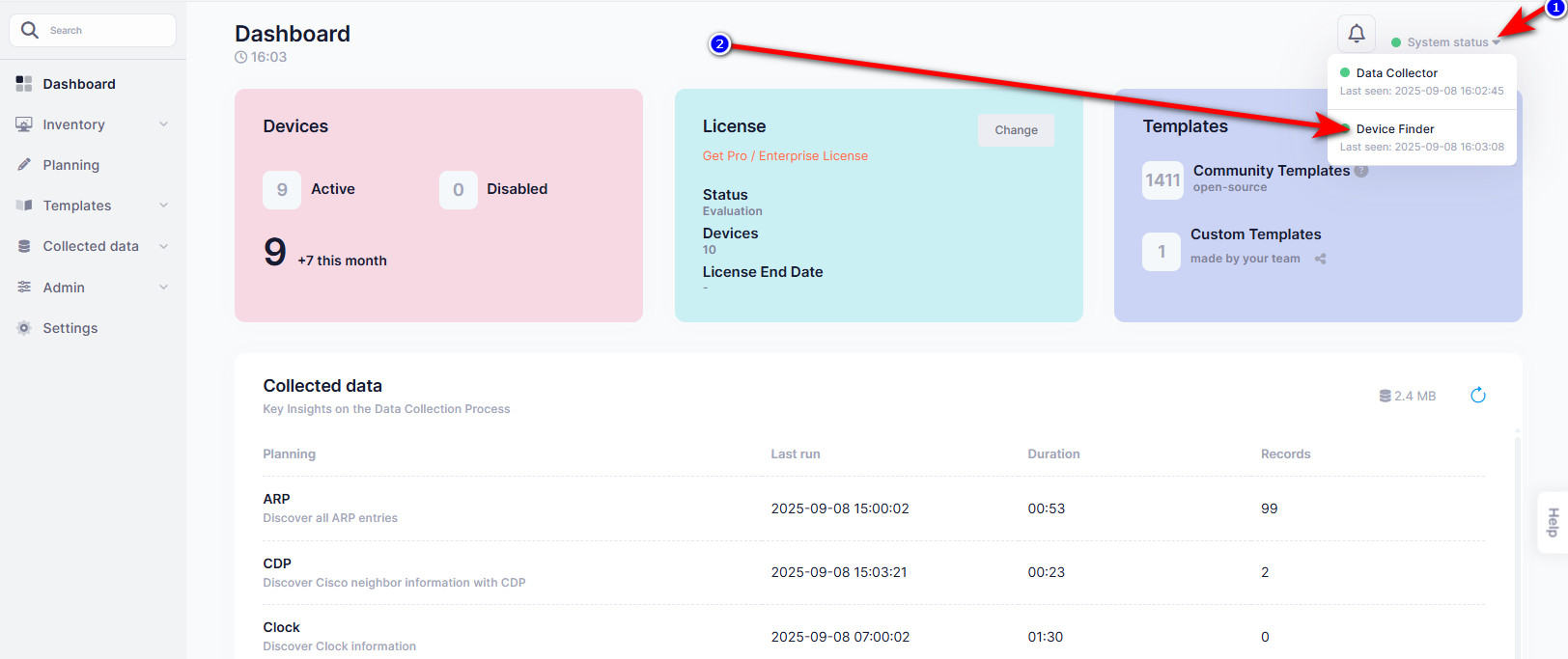Click the ARP records value 99
Viewport: 1568px width, 659px height.
coord(1269,508)
